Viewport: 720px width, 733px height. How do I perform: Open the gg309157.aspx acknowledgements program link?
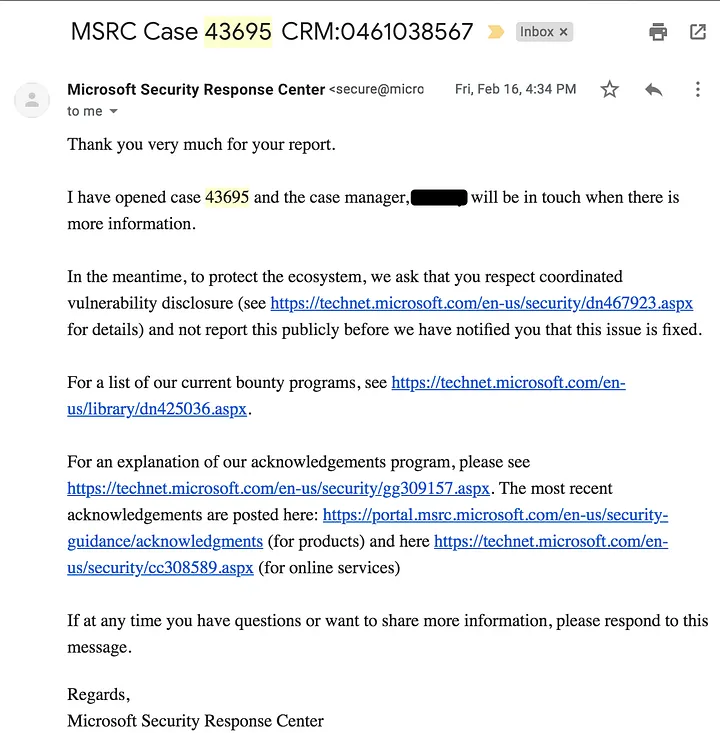pyautogui.click(x=279, y=489)
